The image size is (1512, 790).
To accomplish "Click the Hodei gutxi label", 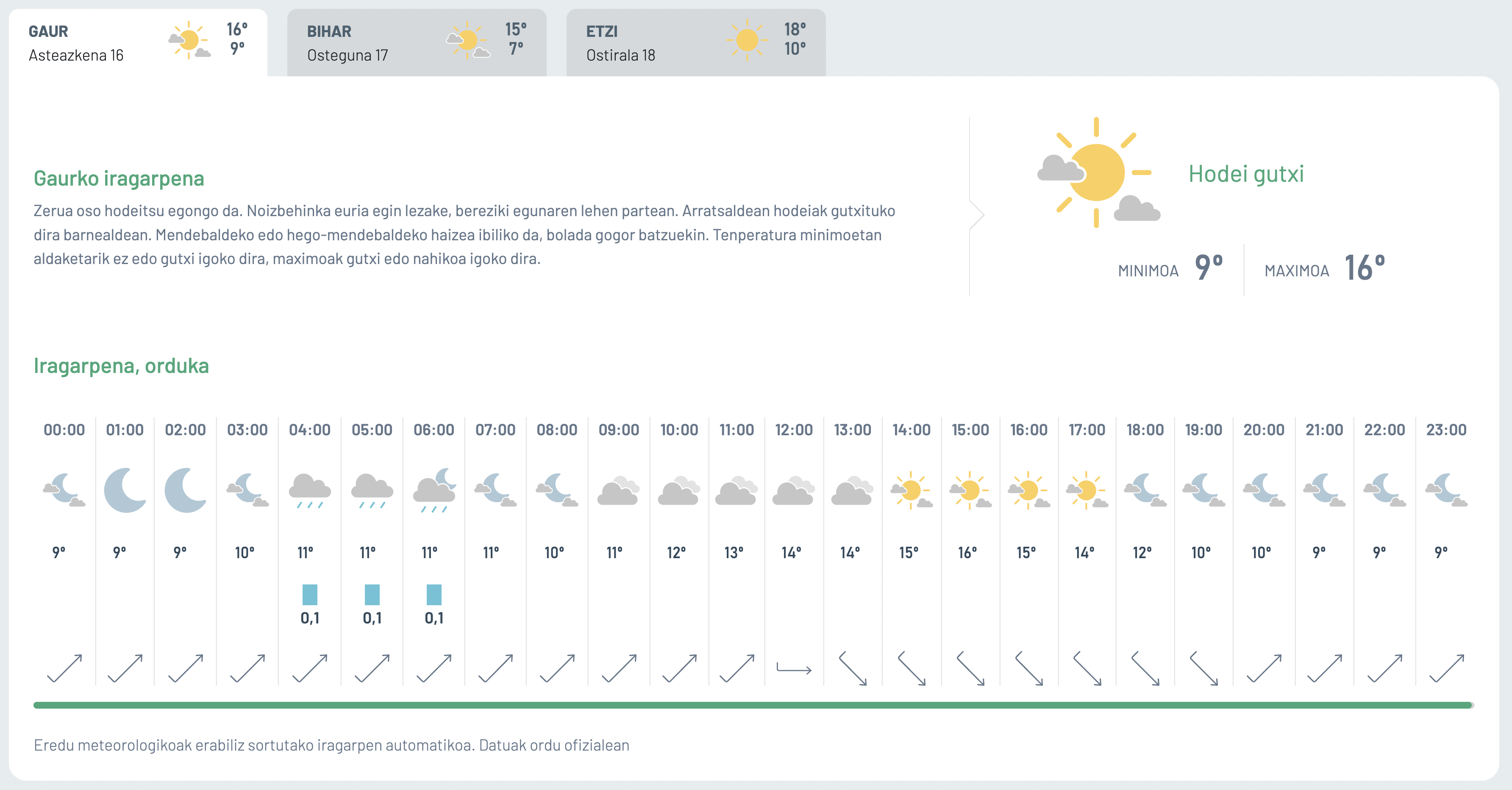I will tap(1246, 174).
